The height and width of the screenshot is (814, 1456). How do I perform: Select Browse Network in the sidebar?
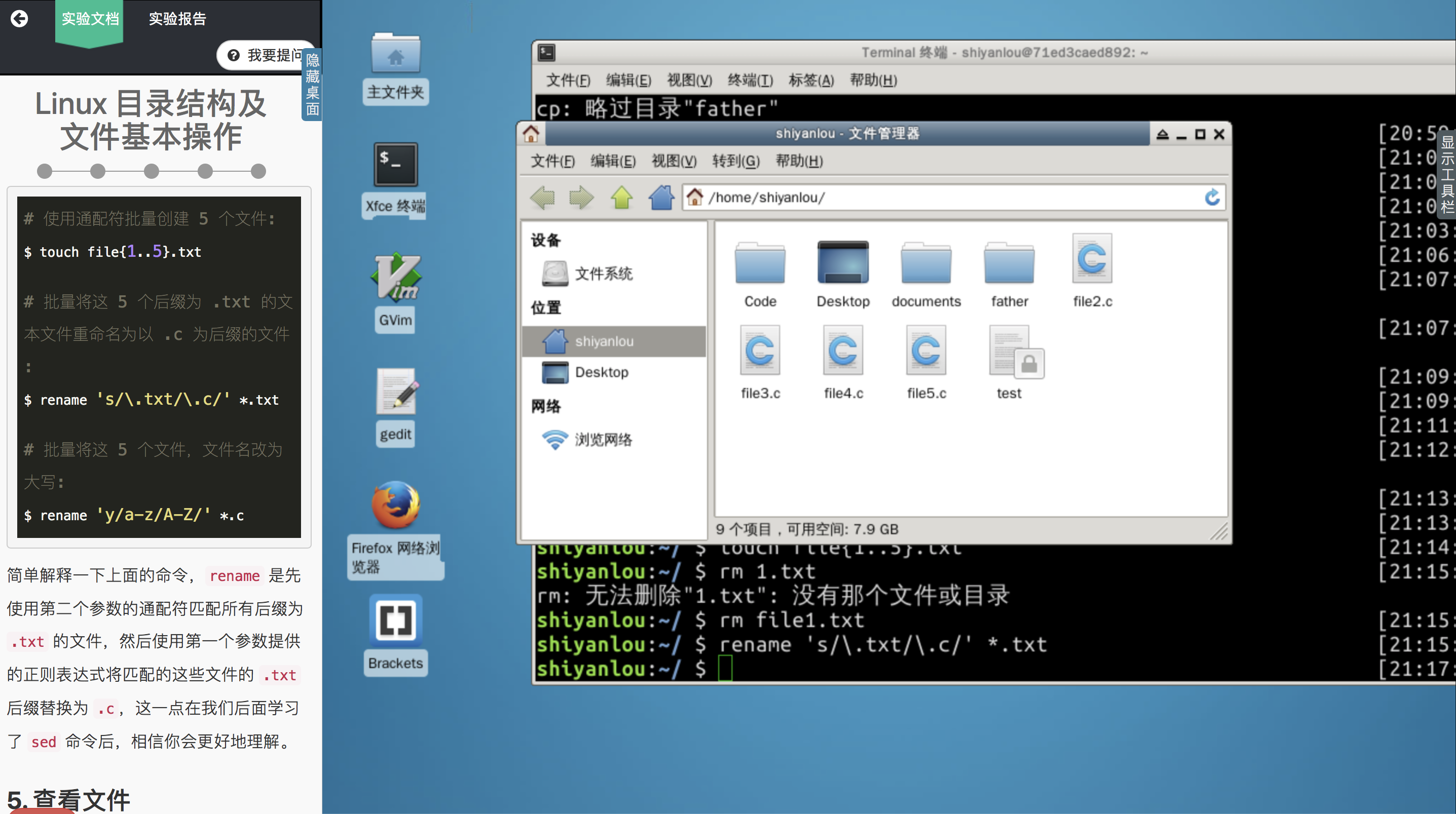coord(603,440)
